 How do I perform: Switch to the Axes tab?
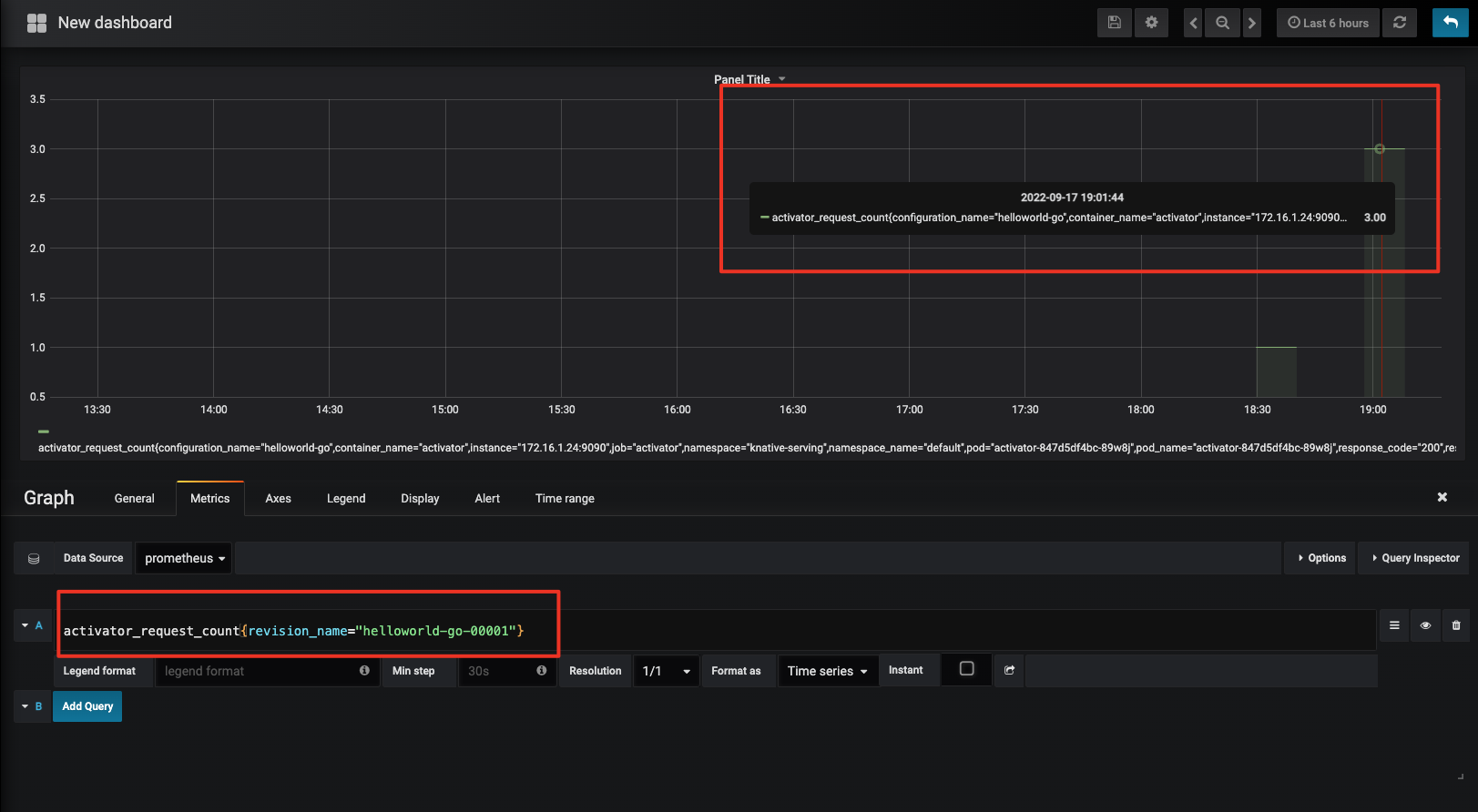click(x=278, y=498)
